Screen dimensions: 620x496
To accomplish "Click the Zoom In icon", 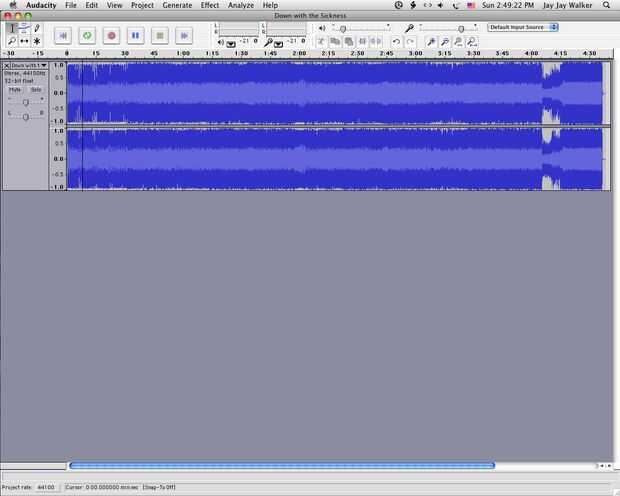I will point(431,41).
